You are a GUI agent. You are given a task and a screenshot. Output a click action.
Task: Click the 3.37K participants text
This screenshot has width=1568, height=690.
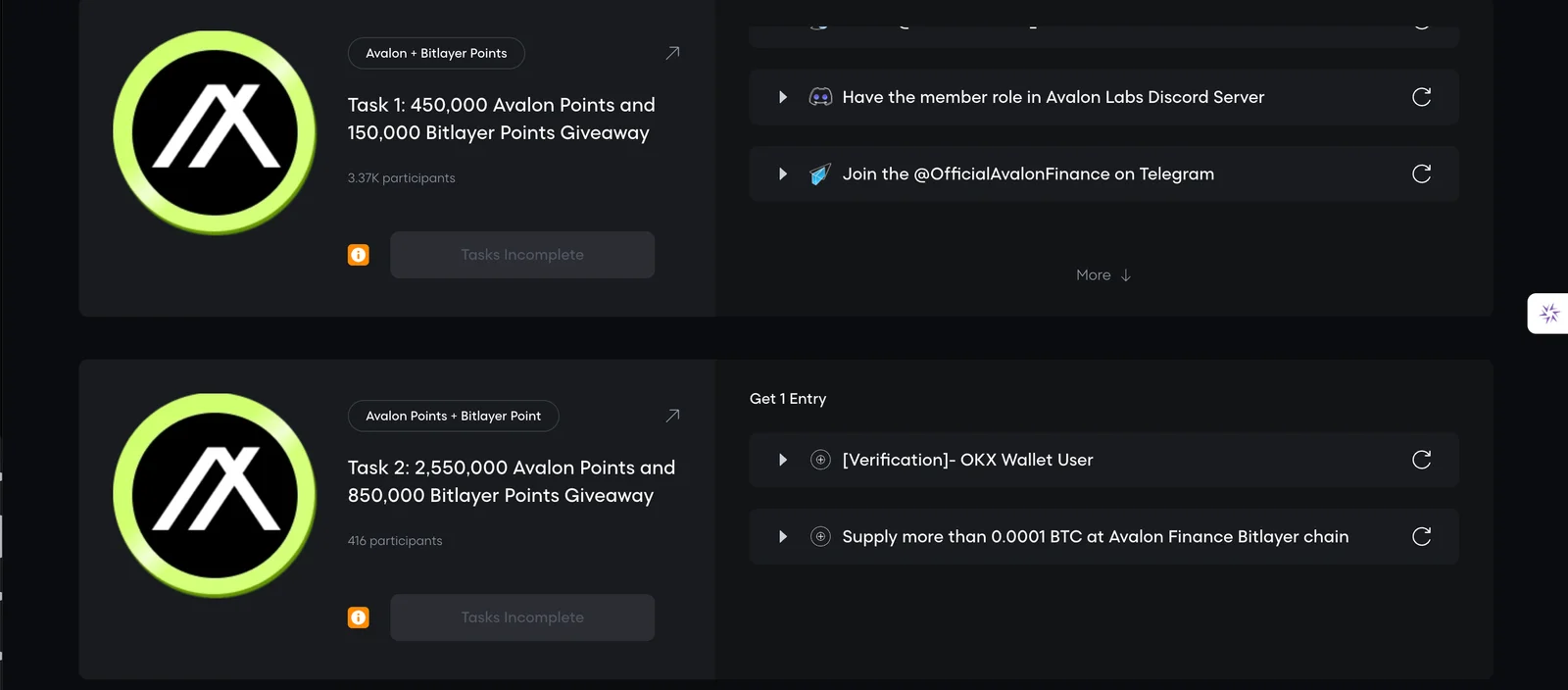[x=402, y=178]
